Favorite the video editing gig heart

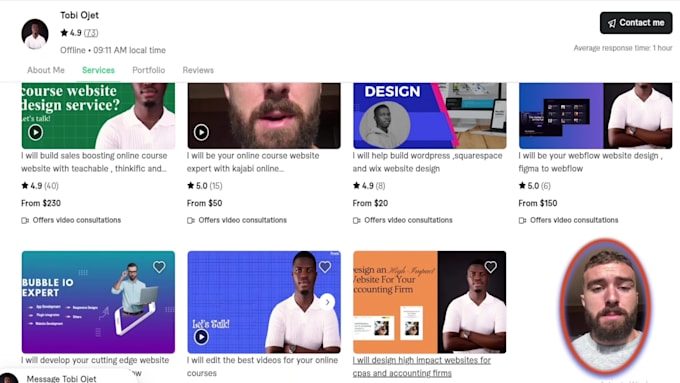click(x=325, y=267)
